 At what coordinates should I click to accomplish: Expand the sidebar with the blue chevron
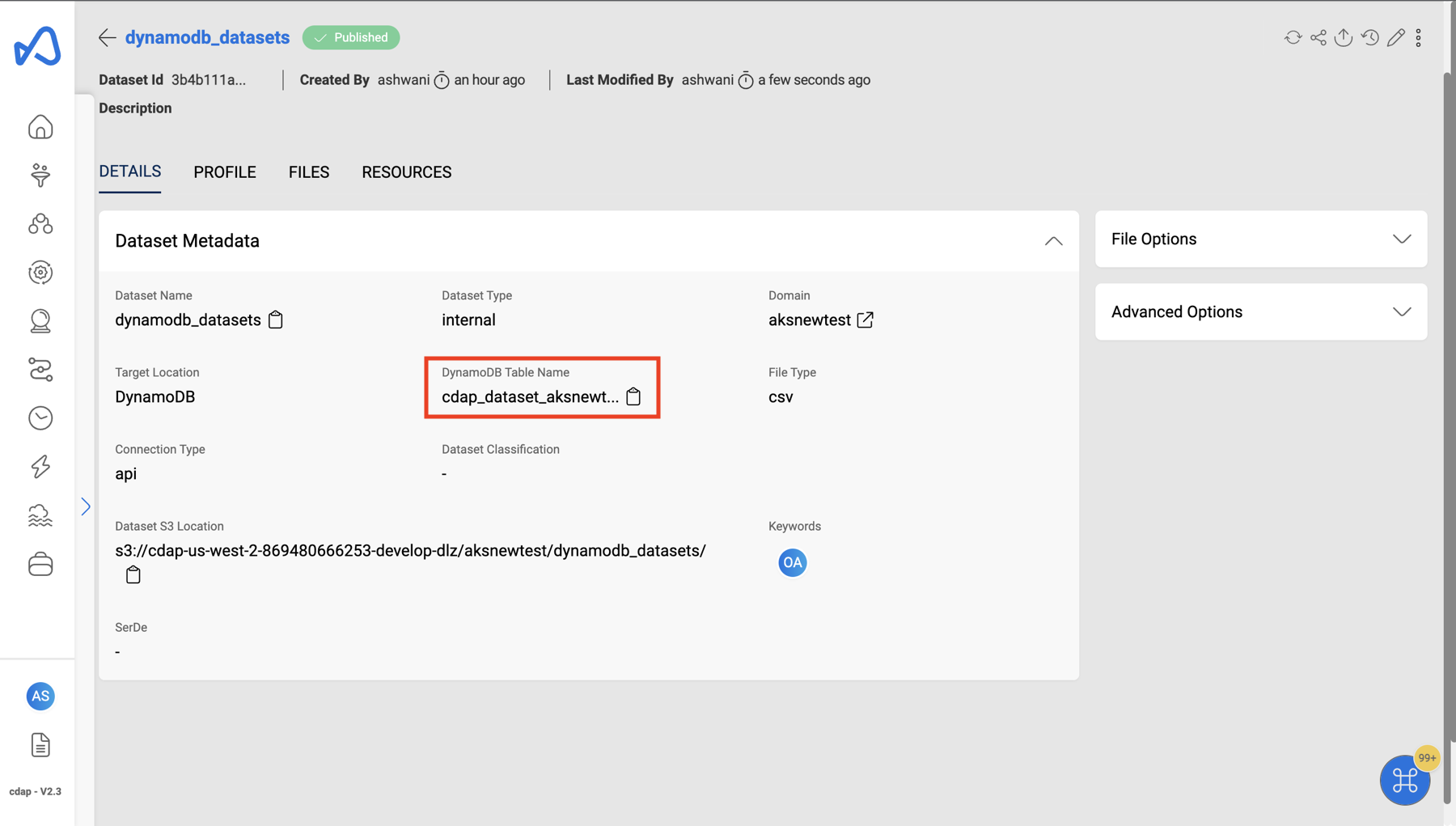coord(86,506)
